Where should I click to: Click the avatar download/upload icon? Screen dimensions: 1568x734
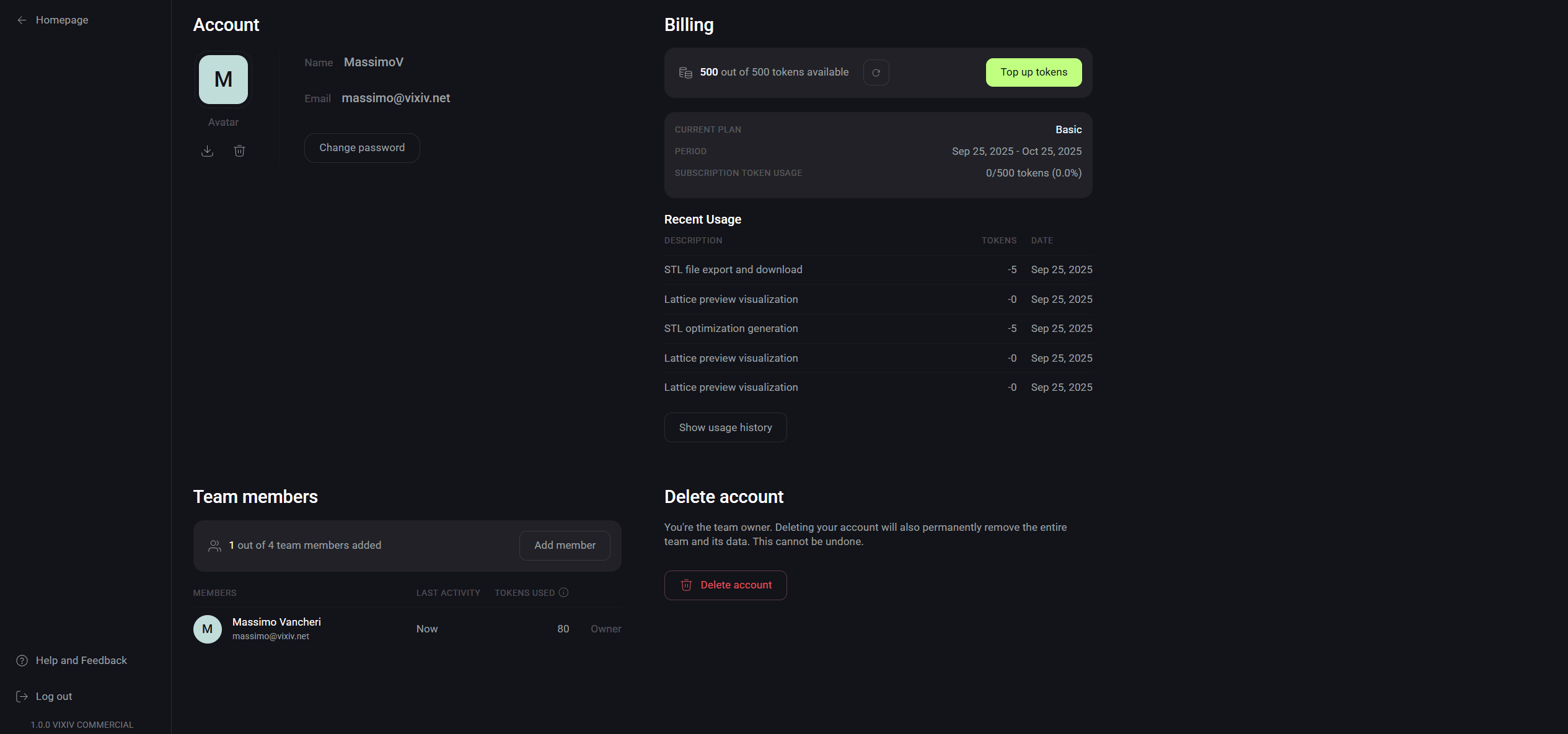tap(207, 151)
